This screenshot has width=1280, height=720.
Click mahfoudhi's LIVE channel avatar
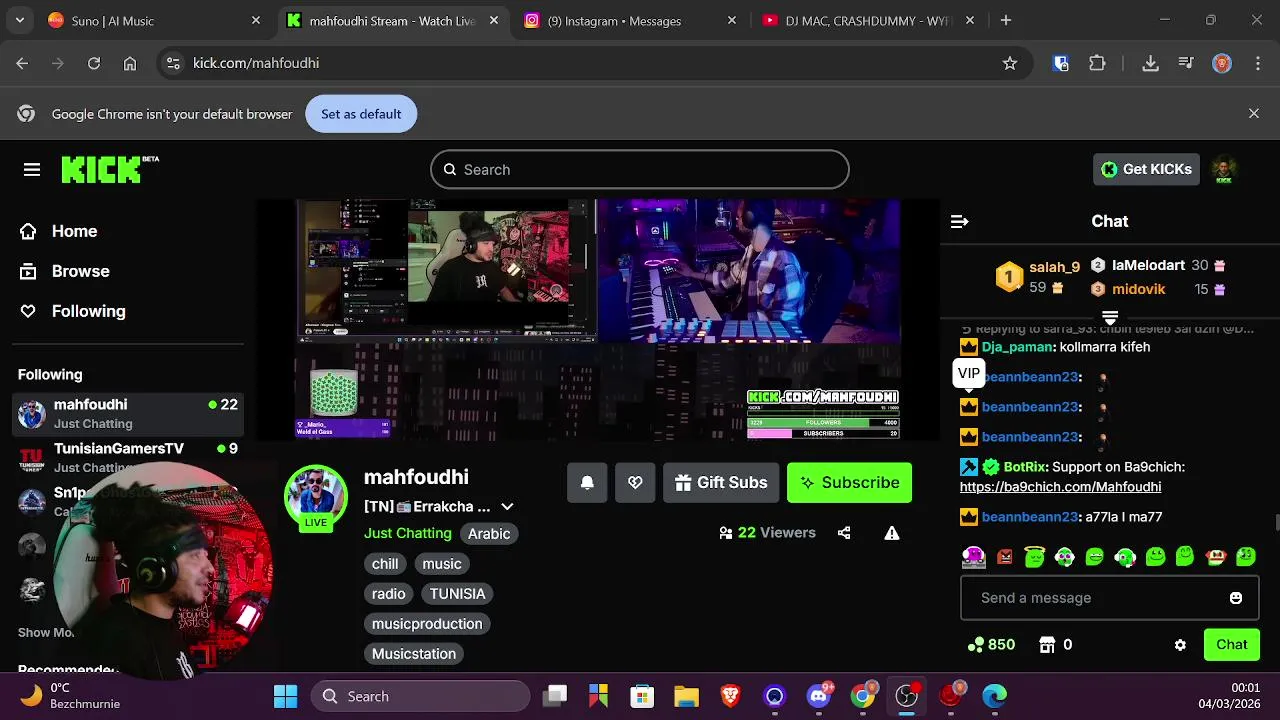[316, 496]
